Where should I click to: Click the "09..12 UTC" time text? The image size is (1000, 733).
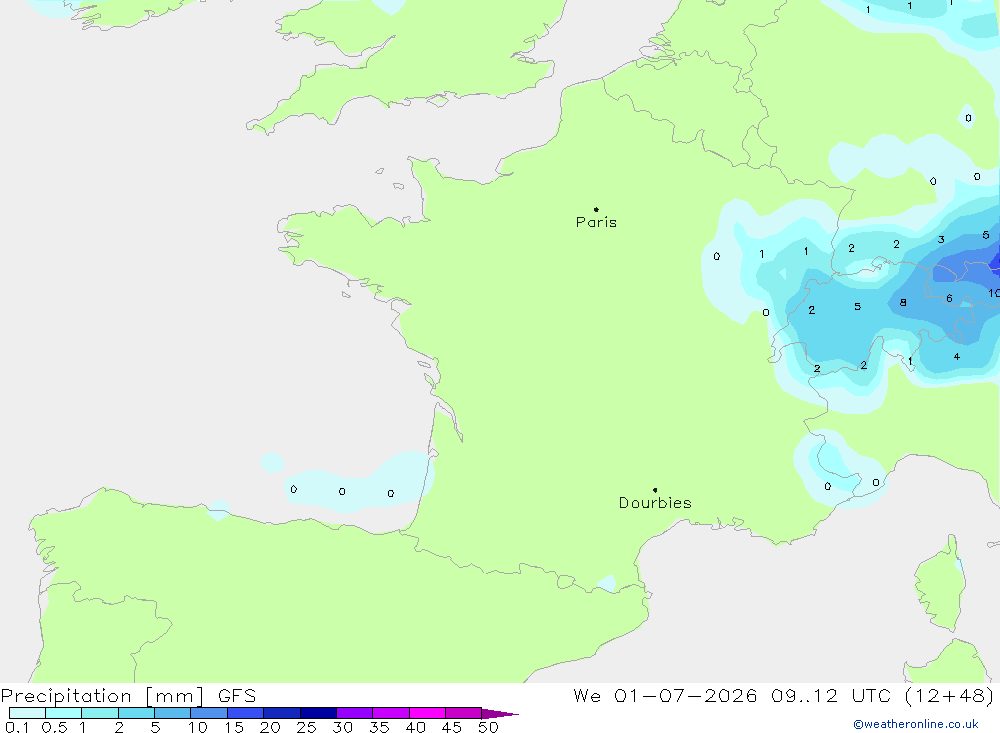(830, 696)
